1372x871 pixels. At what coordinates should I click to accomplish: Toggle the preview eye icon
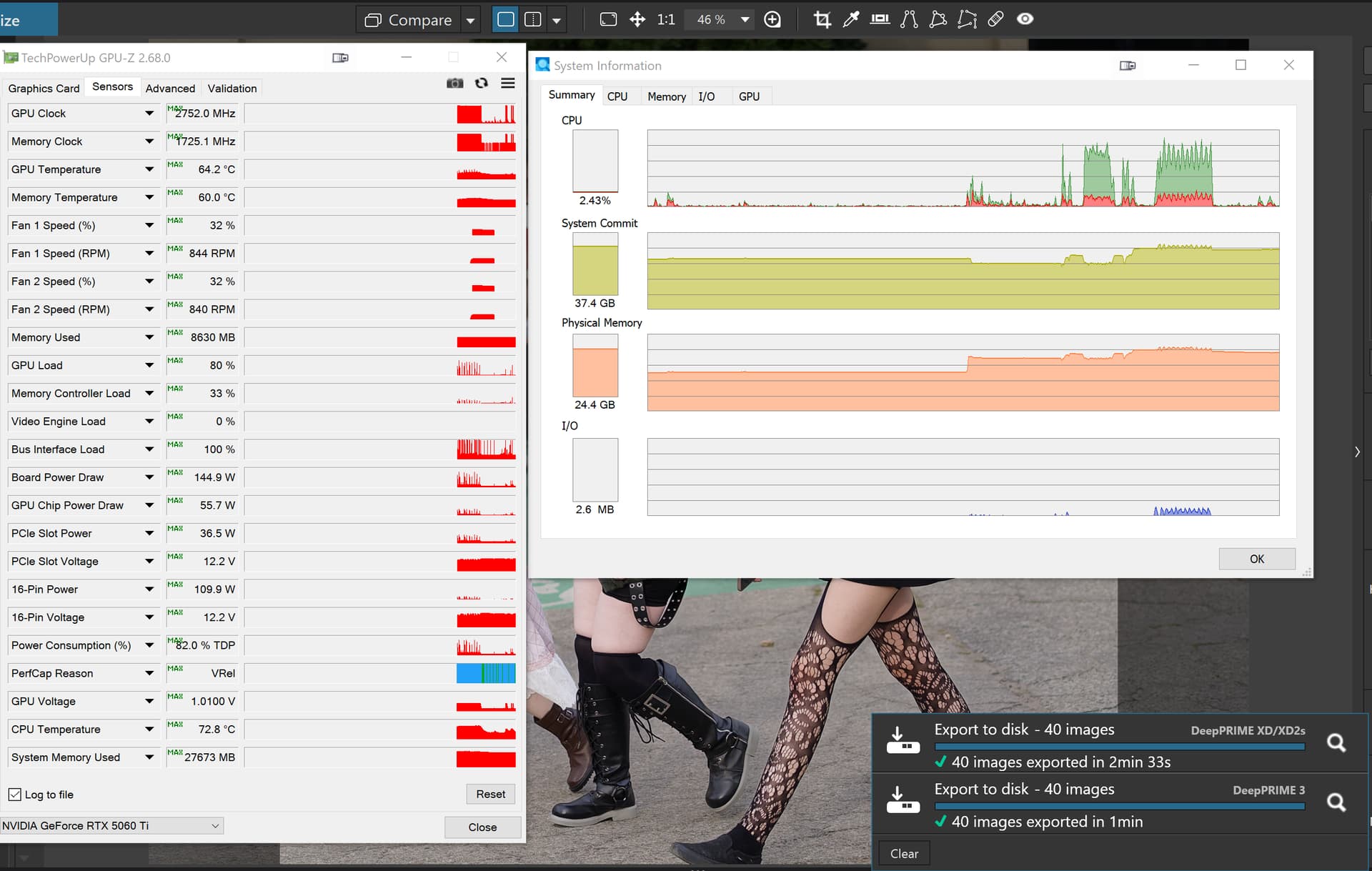1025,19
